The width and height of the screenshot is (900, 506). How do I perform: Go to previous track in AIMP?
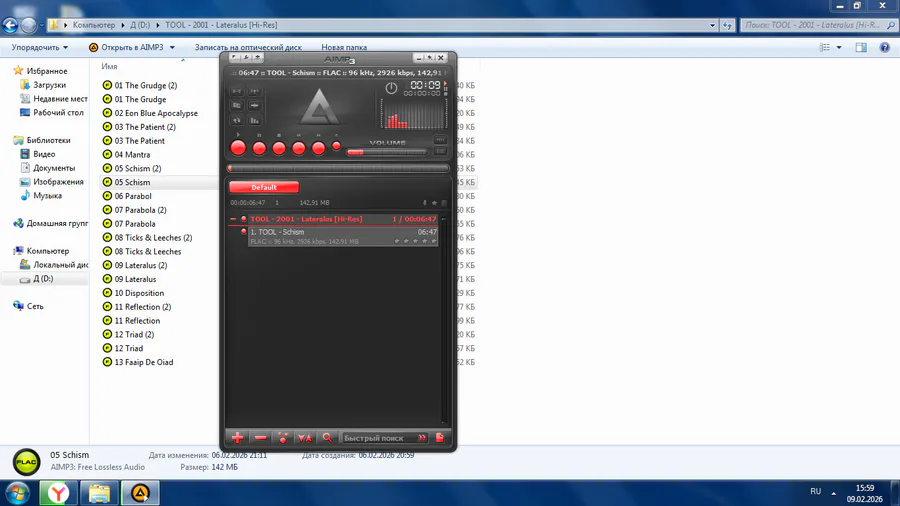298,149
